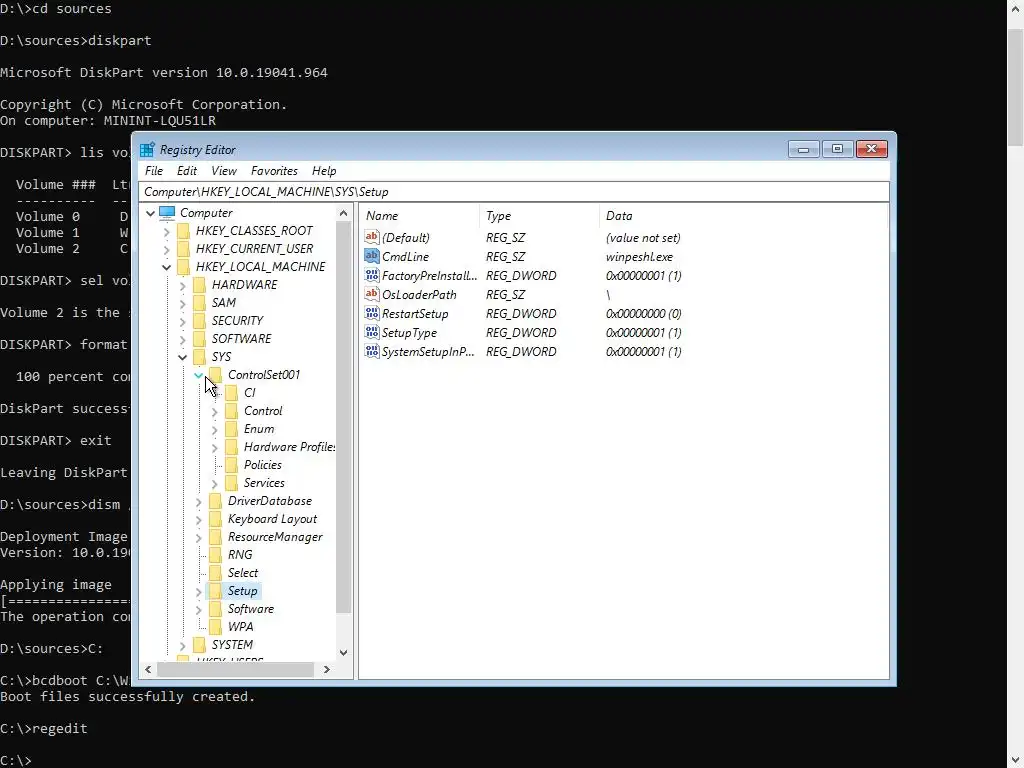Image resolution: width=1024 pixels, height=768 pixels.
Task: Expand HKEY_CLASSES_ROOT hive
Action: (167, 231)
